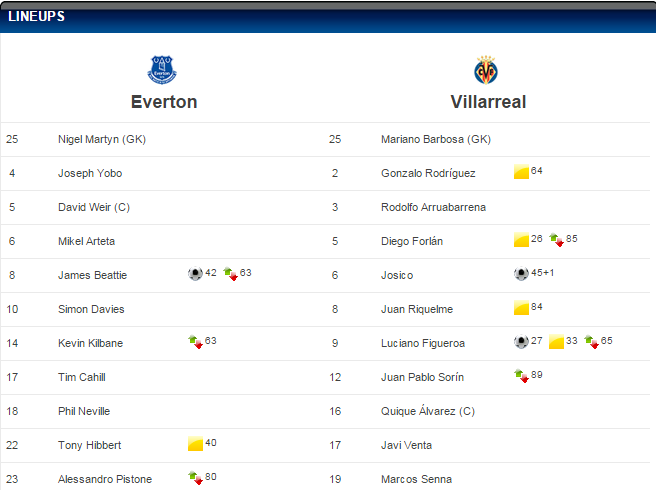Click Luciano Figueroa's yellow card icon

click(556, 342)
